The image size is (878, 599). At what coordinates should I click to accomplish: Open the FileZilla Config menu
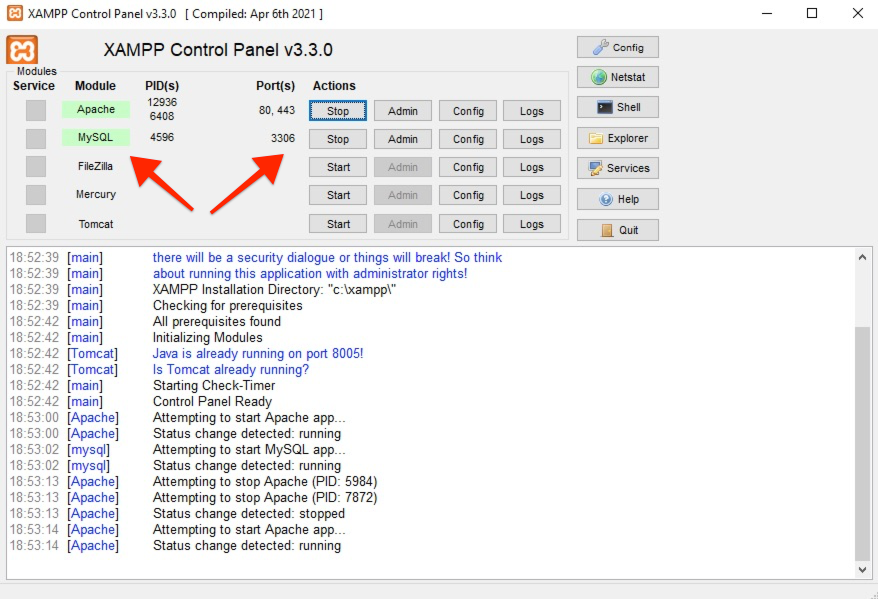[468, 167]
